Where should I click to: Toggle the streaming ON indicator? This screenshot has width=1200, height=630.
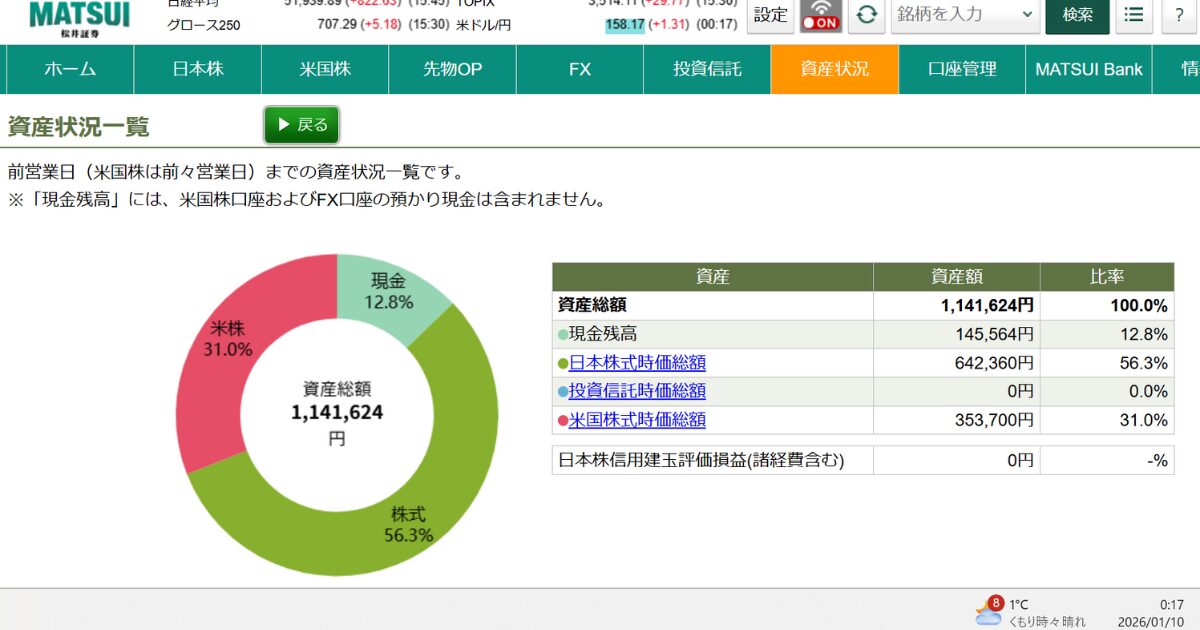pos(821,15)
